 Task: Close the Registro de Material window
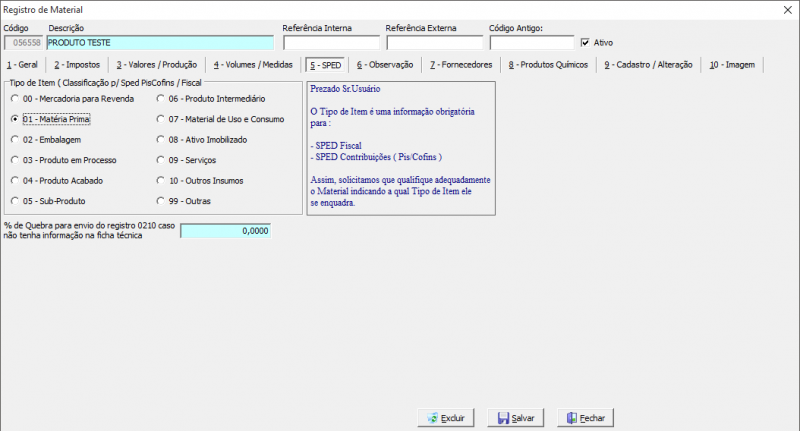tap(788, 10)
